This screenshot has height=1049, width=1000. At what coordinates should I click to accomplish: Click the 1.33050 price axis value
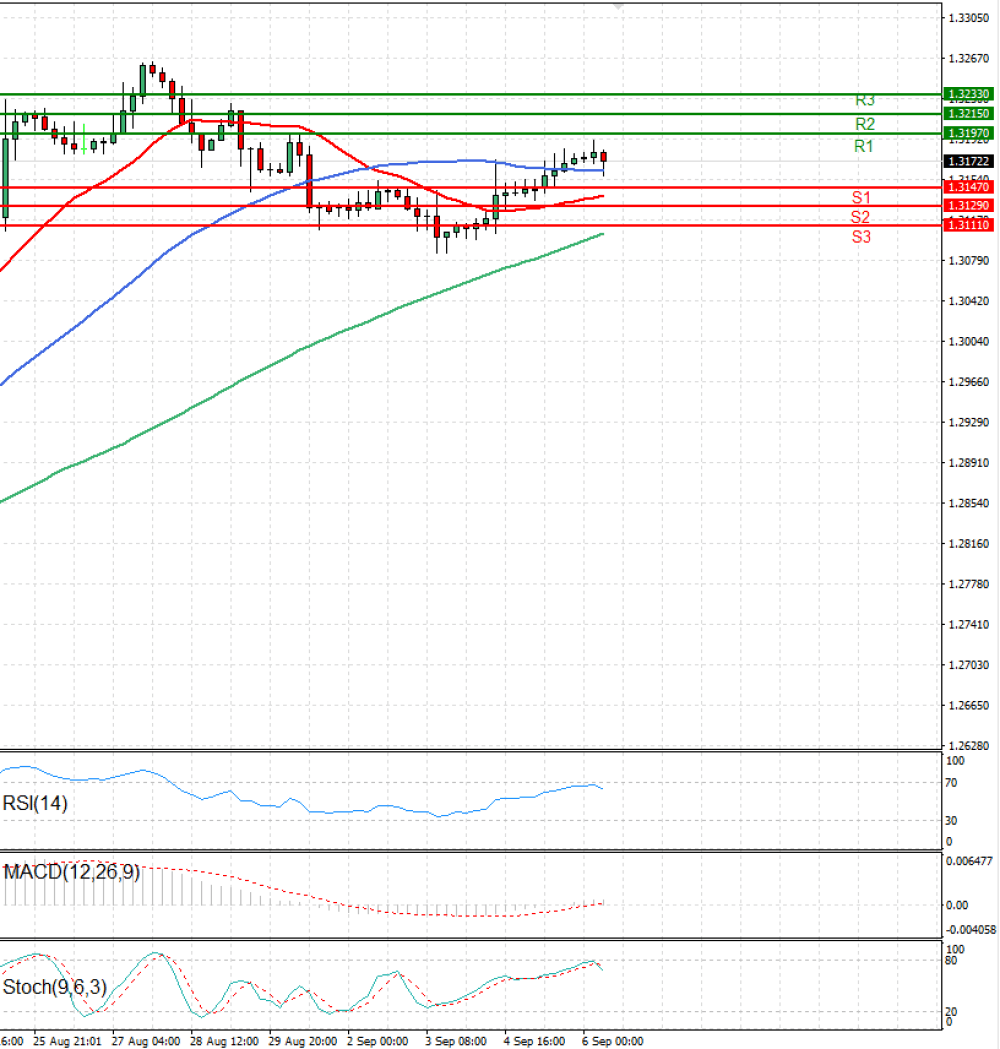(x=969, y=18)
